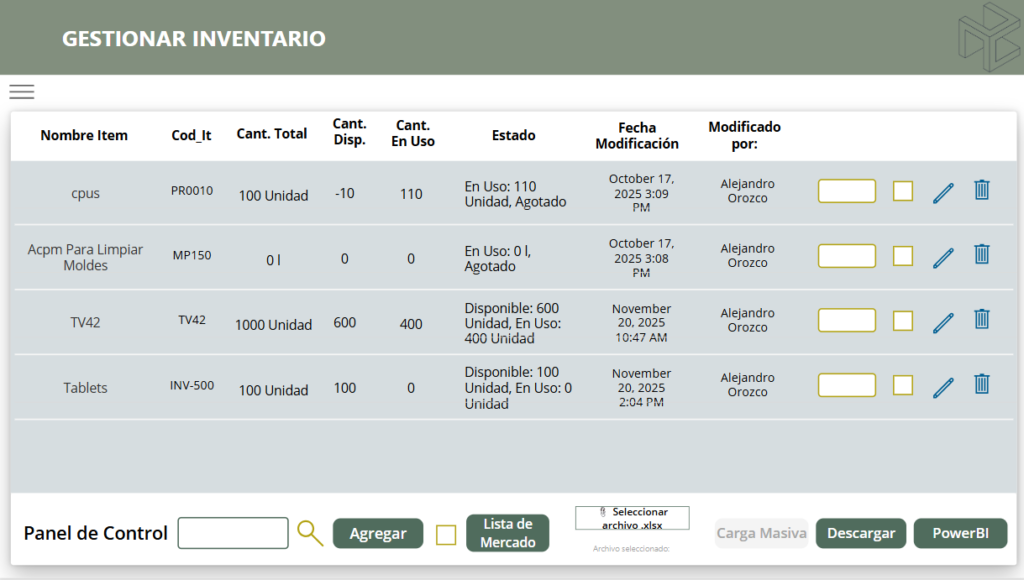Screen dimensions: 1024x580
Task: Select the TV42 row checkbox
Action: click(x=903, y=321)
